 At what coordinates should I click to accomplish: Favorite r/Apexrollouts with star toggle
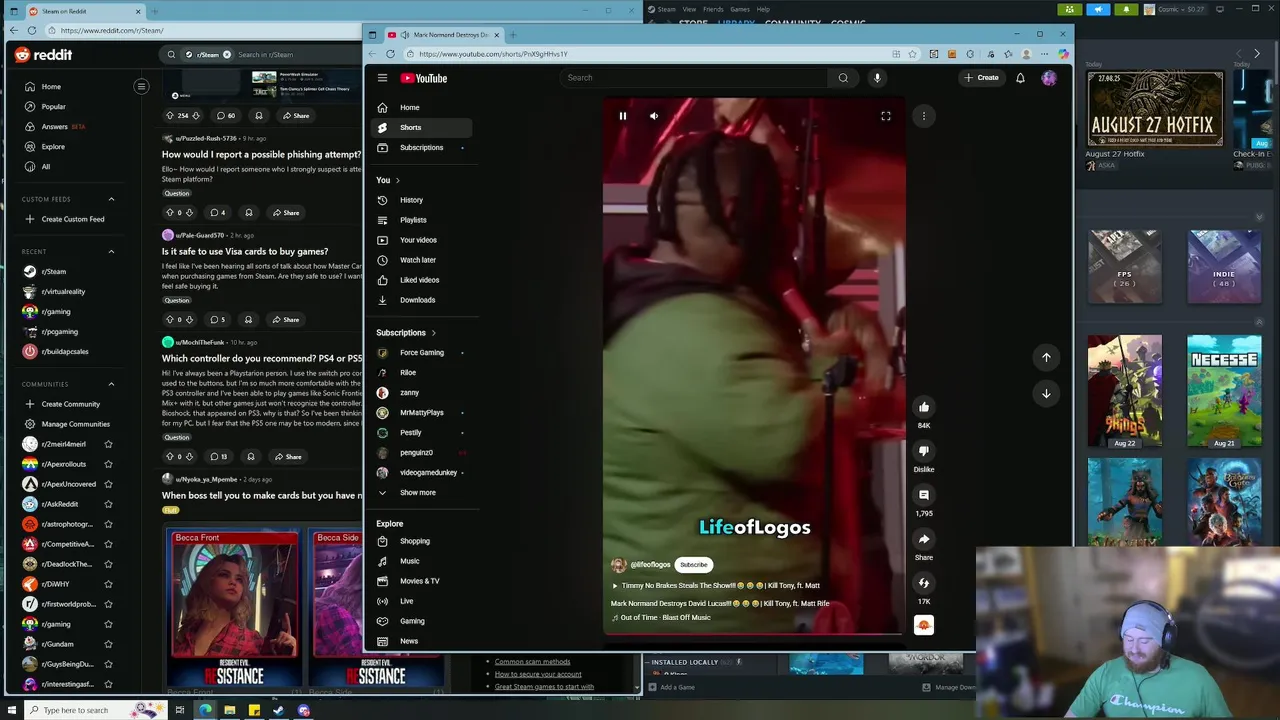click(x=108, y=464)
